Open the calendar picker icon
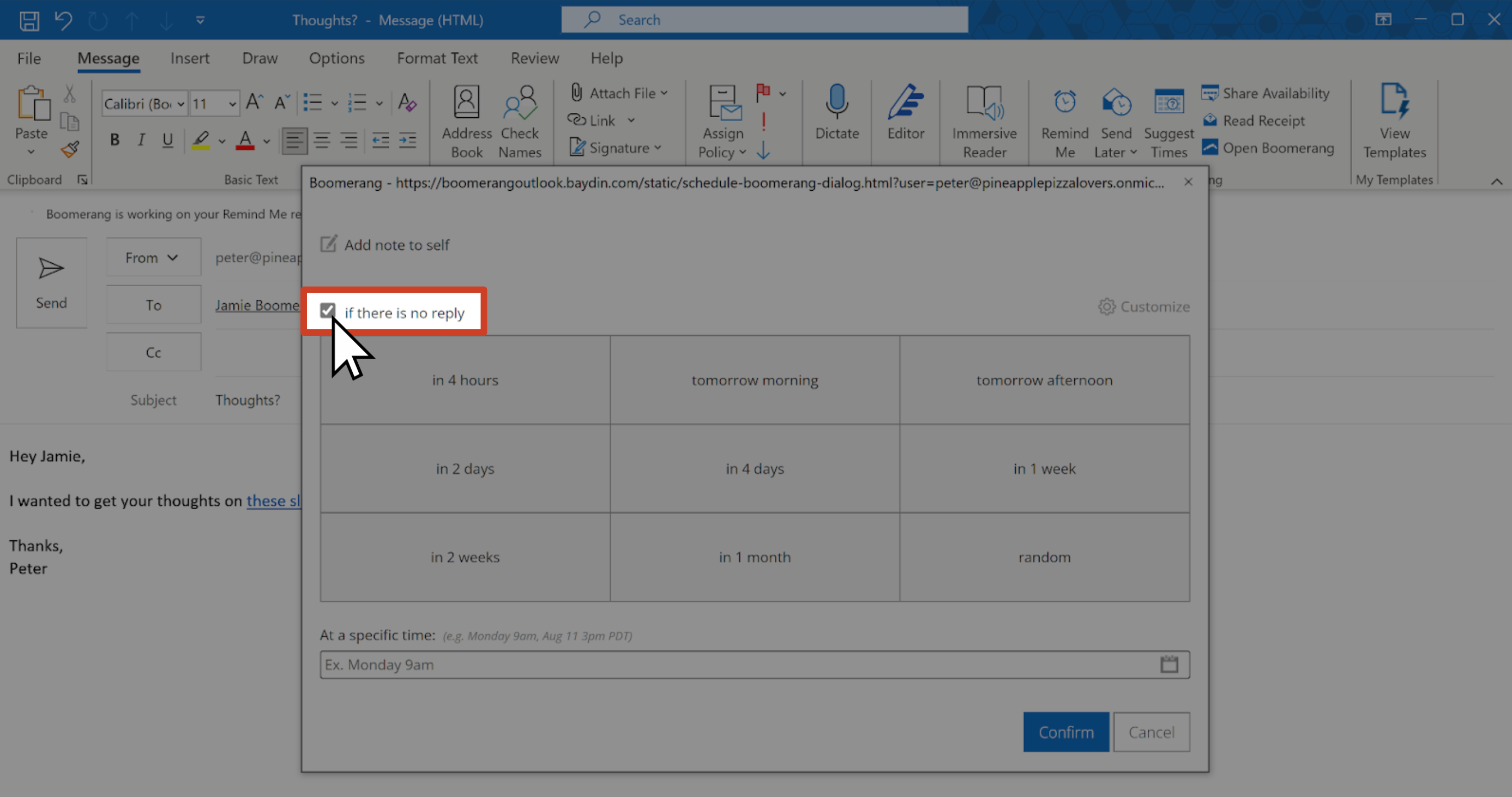The height and width of the screenshot is (797, 1512). coord(1169,665)
